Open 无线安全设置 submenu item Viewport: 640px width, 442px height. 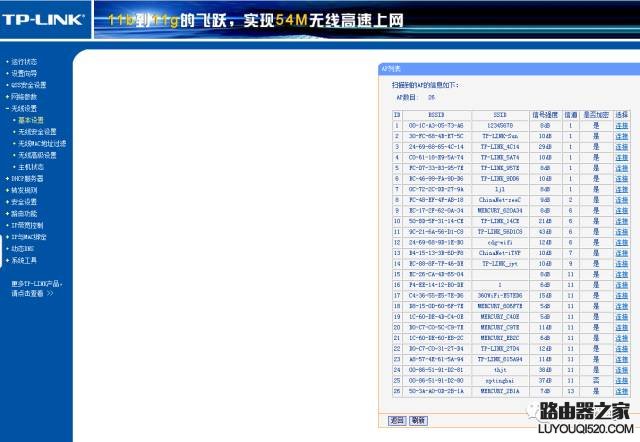(37, 132)
